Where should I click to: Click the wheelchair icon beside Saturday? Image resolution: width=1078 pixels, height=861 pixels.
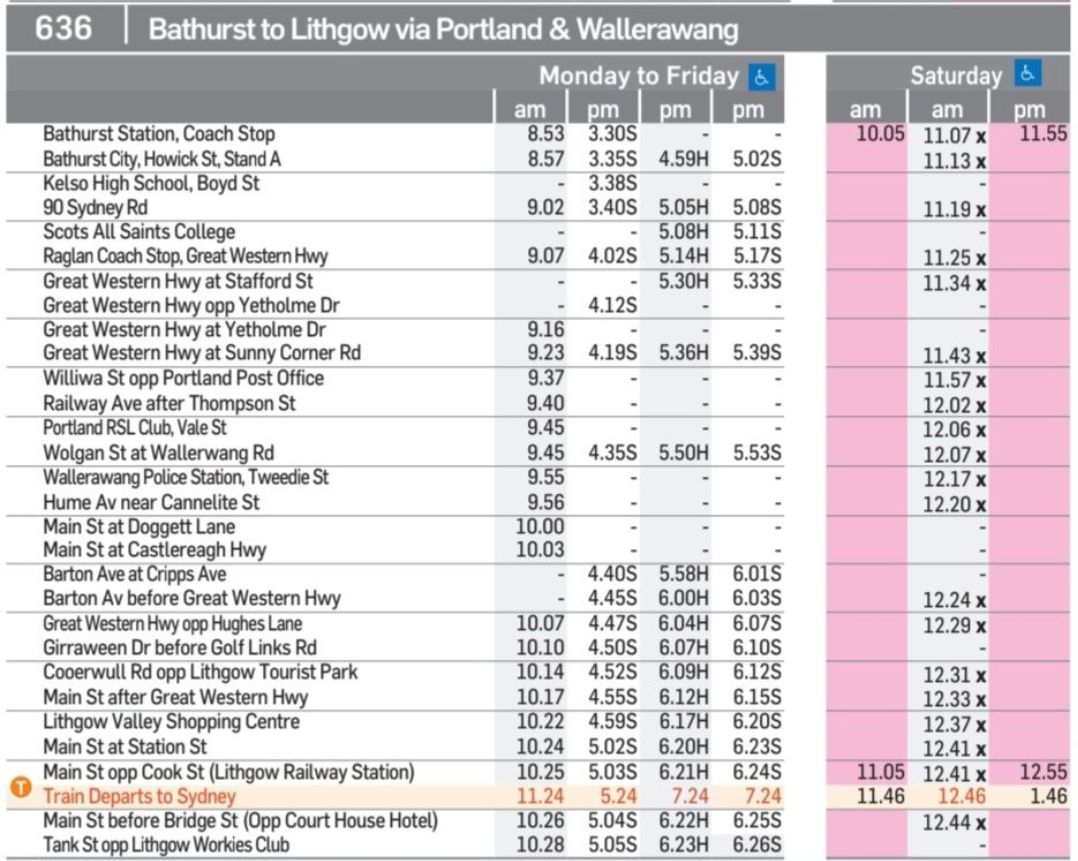(1027, 75)
